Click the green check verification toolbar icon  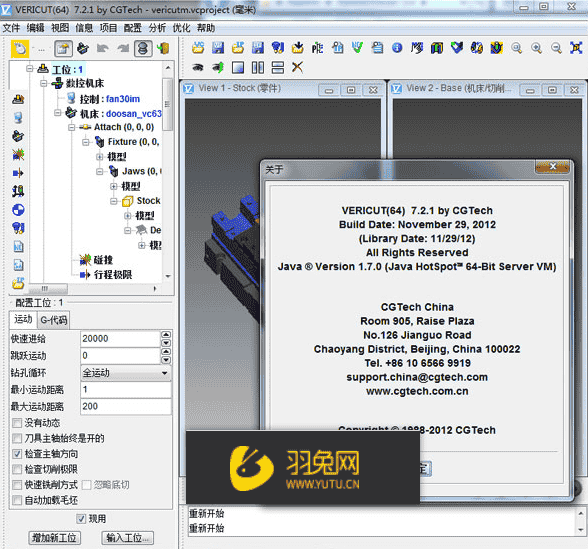[357, 48]
